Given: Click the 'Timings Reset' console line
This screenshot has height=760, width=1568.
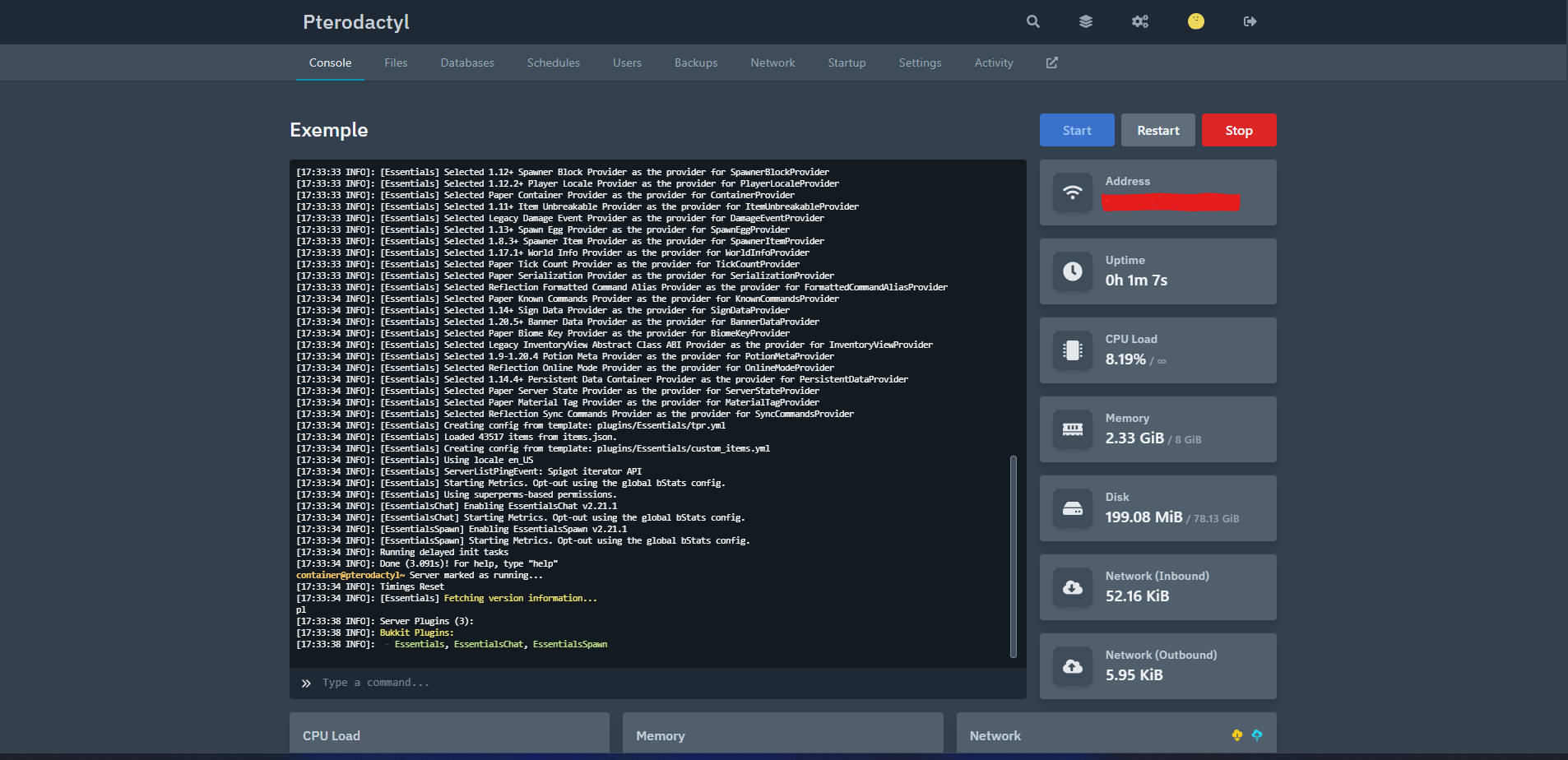Looking at the screenshot, I should 370,586.
